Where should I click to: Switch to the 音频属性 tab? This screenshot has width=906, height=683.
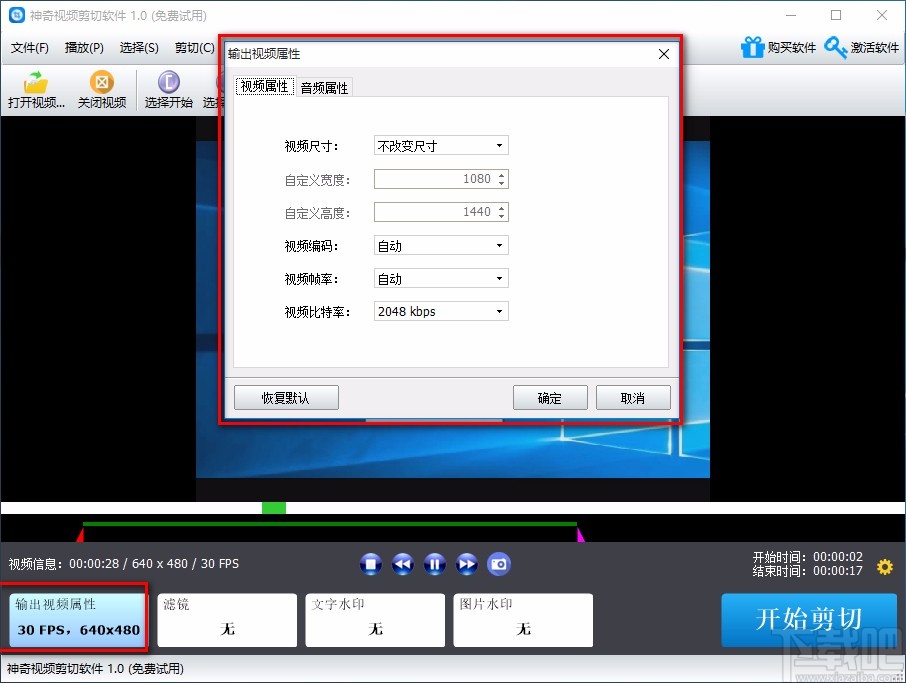pyautogui.click(x=324, y=87)
